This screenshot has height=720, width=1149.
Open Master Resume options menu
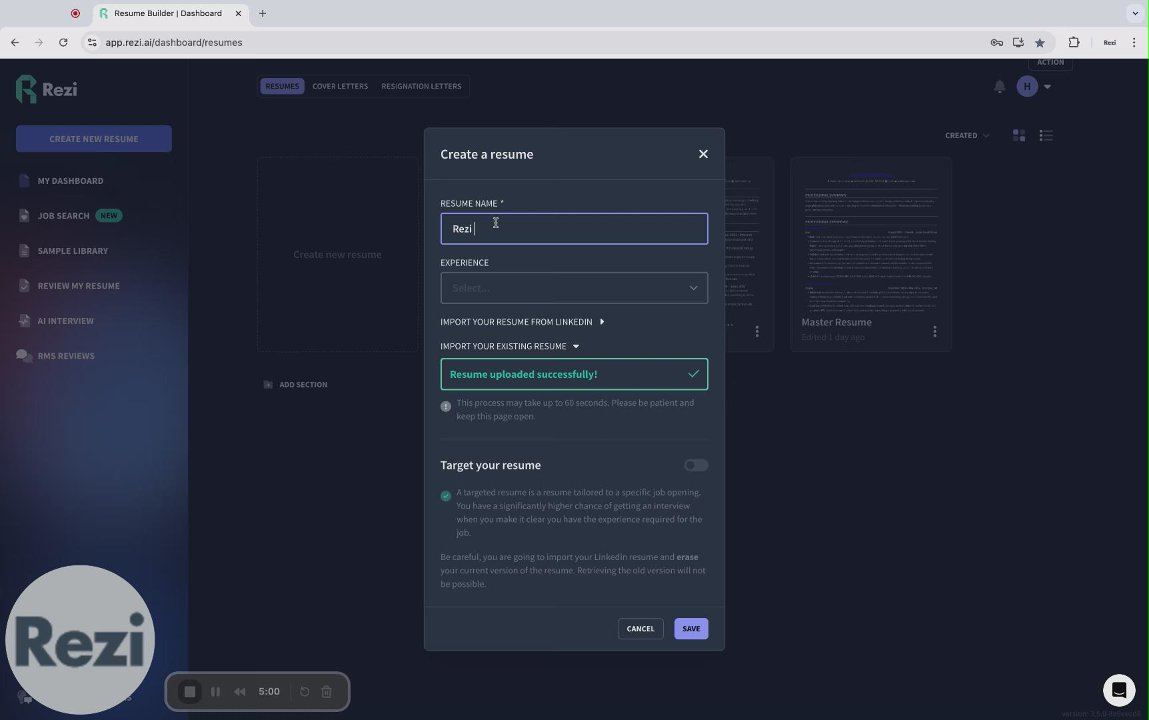tap(934, 331)
